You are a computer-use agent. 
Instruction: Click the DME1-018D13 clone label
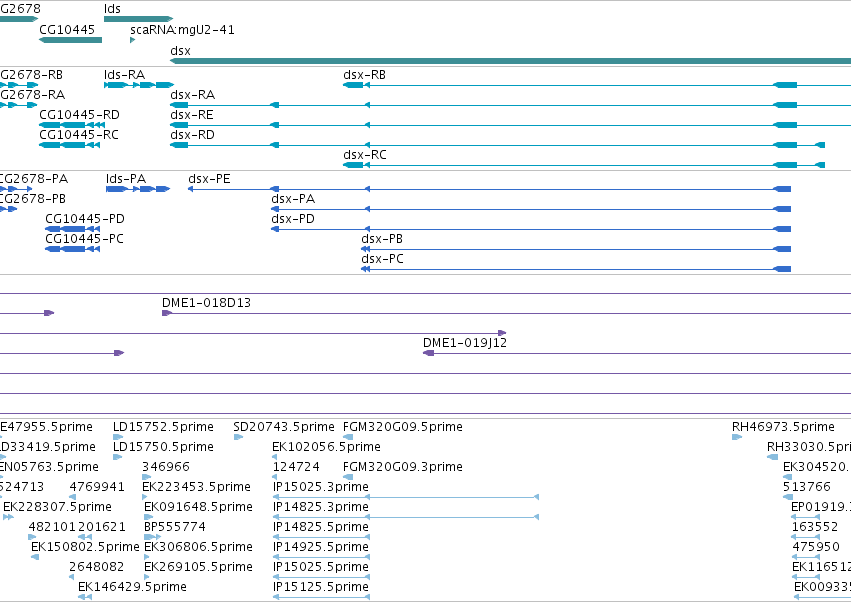(206, 303)
